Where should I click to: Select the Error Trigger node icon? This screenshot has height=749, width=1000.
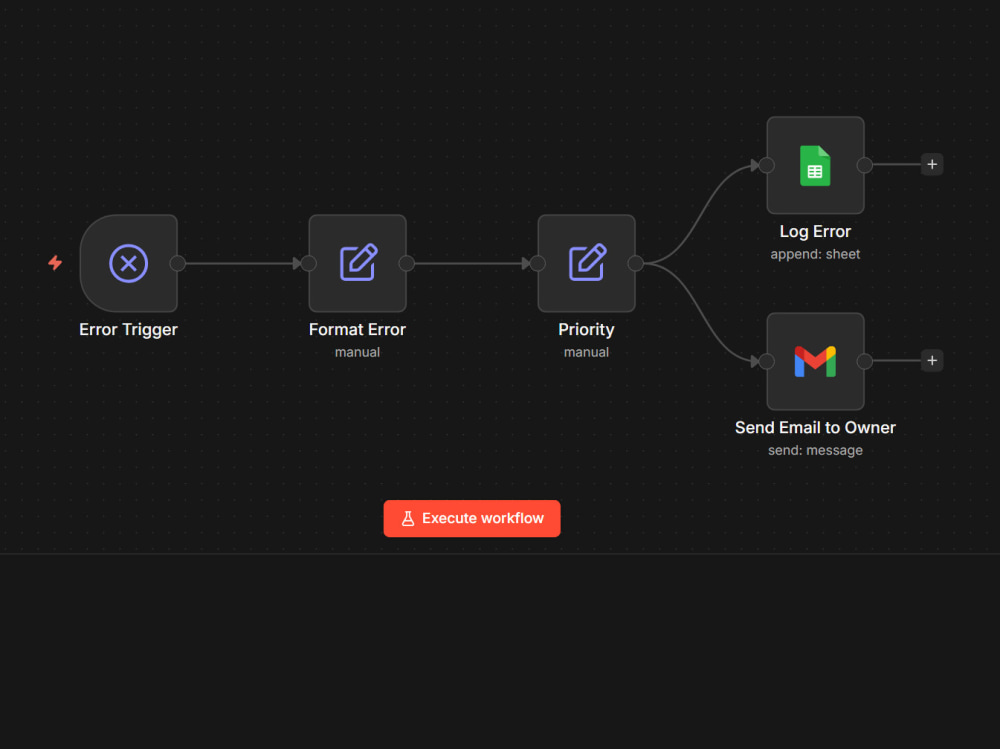(128, 263)
